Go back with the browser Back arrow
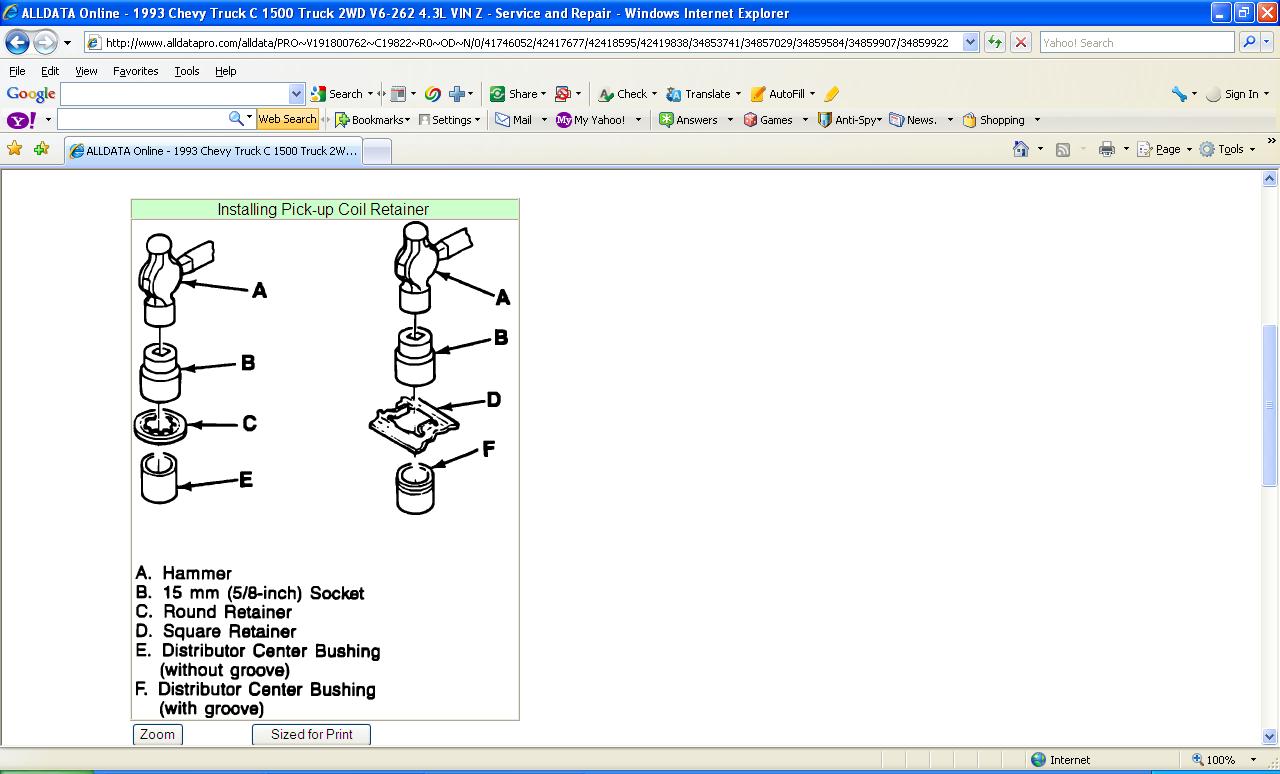The image size is (1280, 774). [18, 43]
